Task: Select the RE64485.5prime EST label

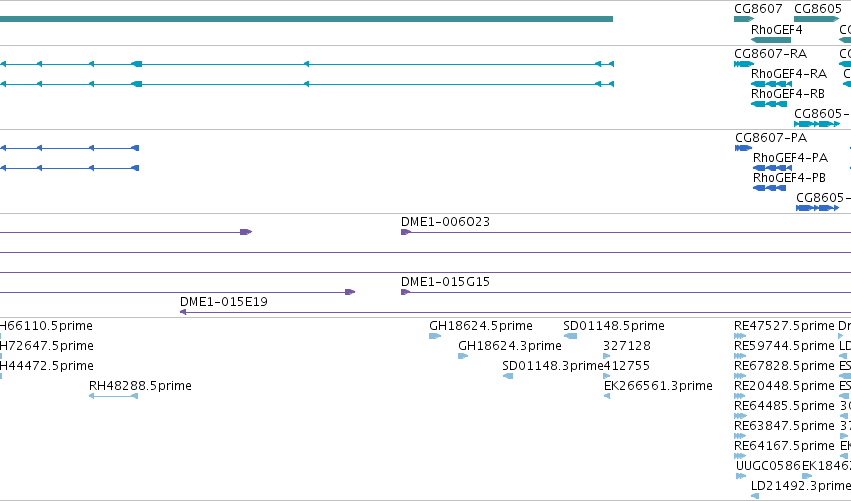Action: coord(784,406)
